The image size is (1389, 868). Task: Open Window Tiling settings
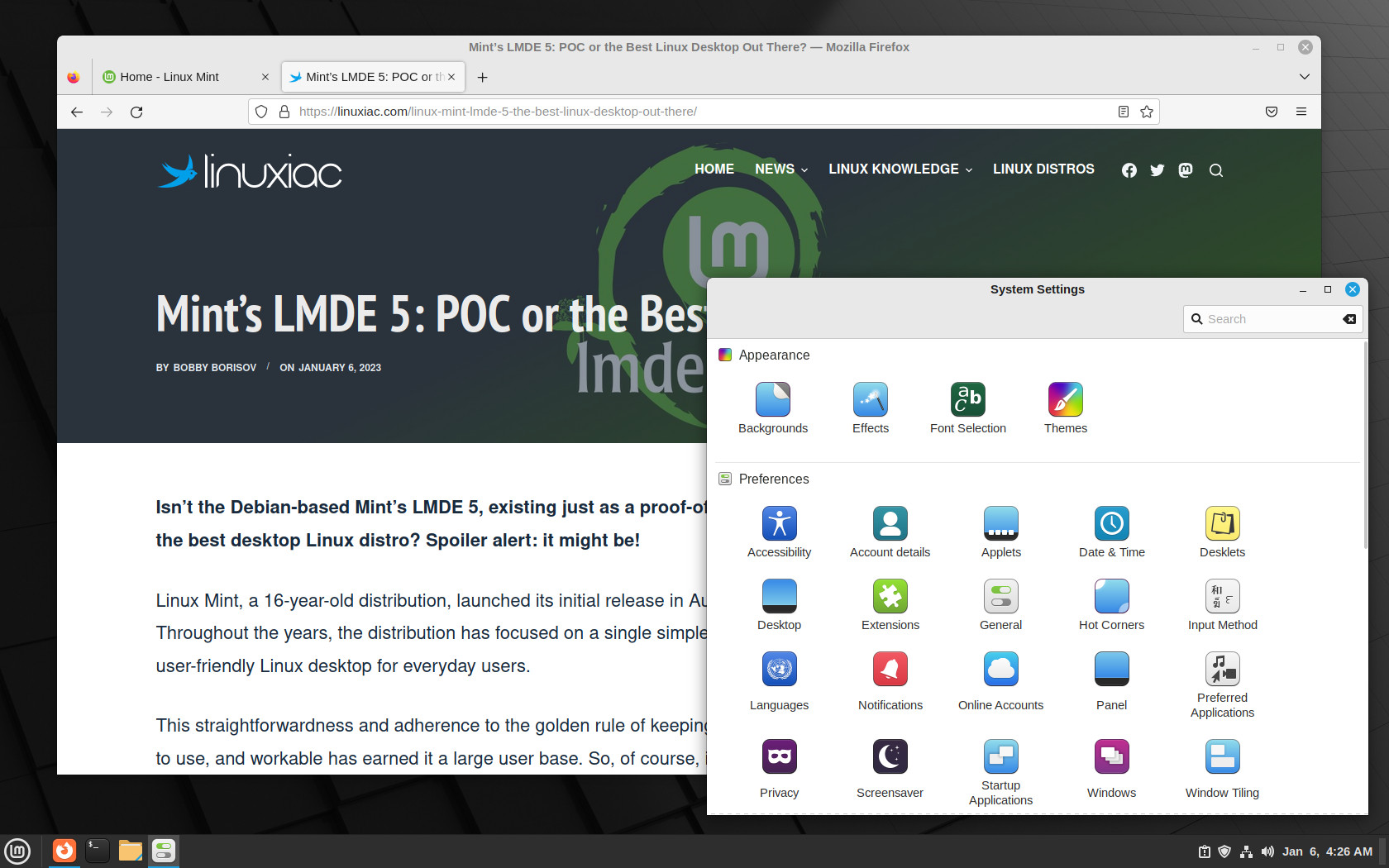1223,770
